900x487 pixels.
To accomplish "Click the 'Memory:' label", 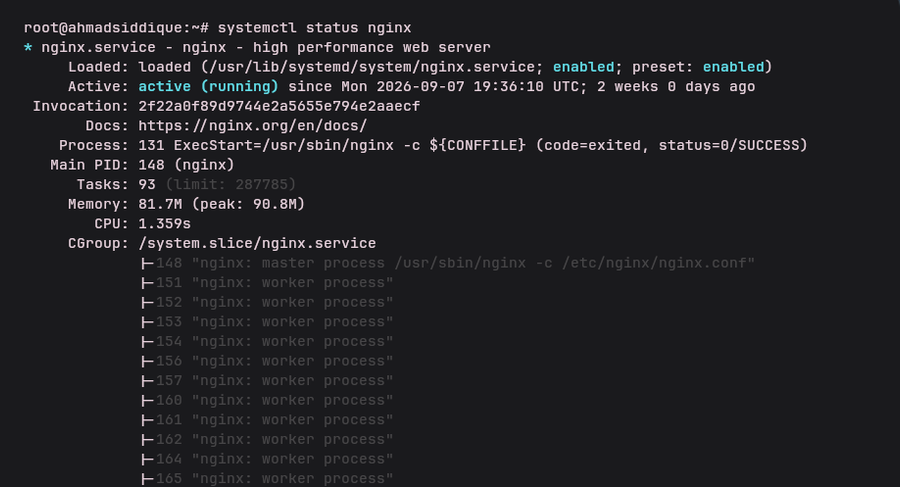I will pos(98,204).
